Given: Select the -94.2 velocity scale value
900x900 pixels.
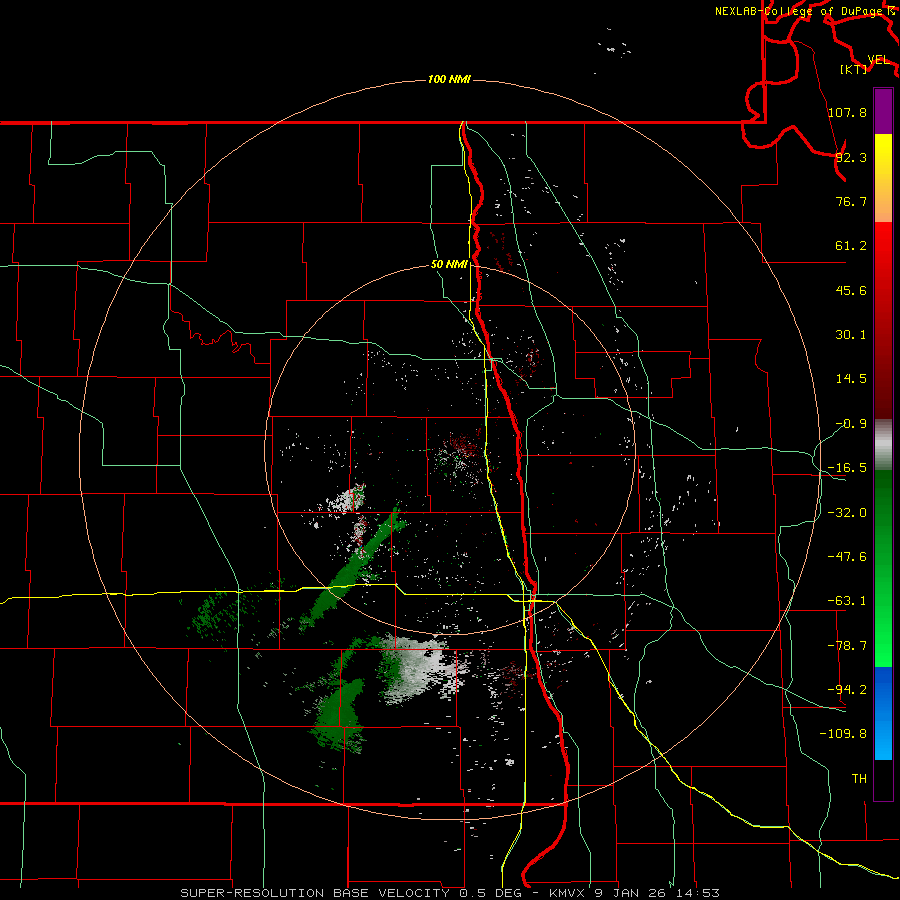Looking at the screenshot, I should click(847, 690).
